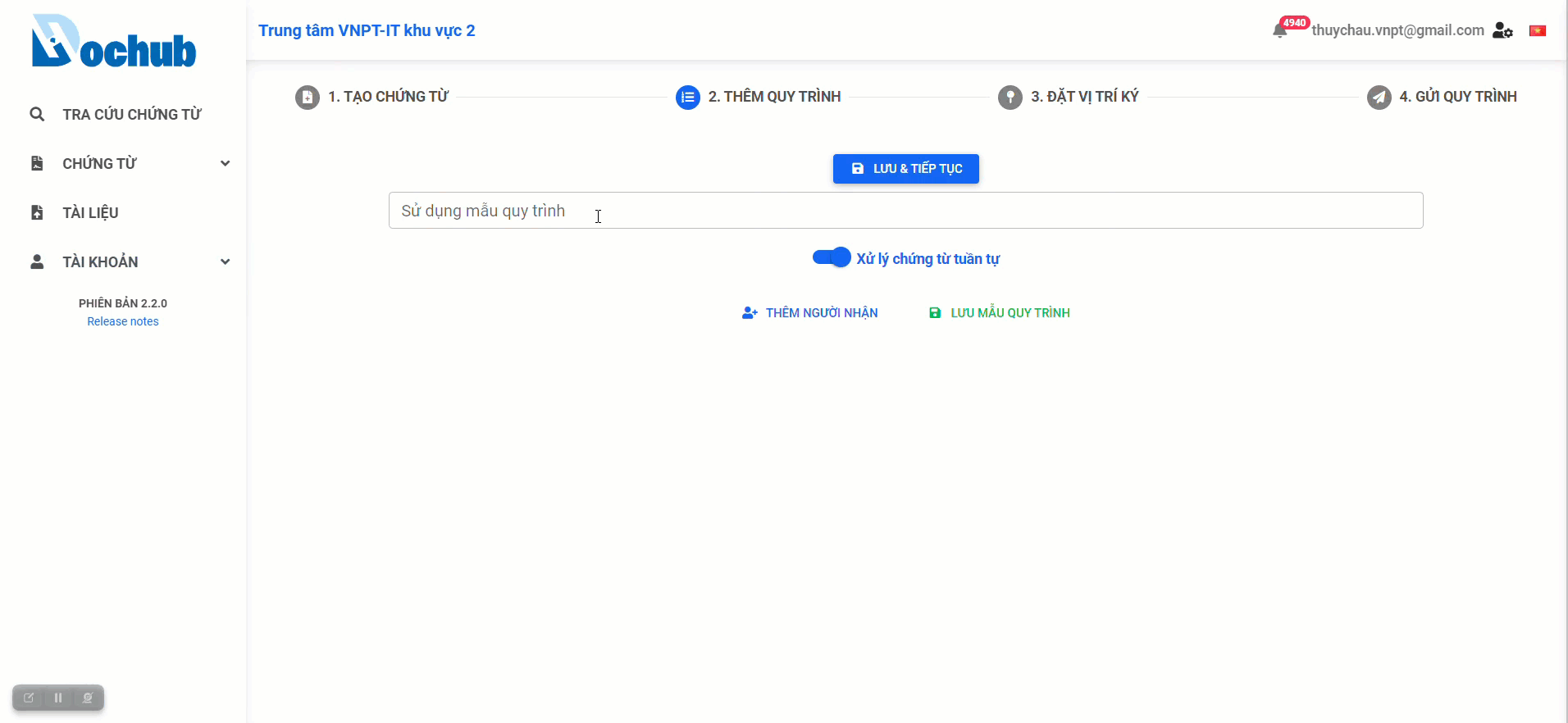The image size is (1568, 723).
Task: Open user settings icon beside email
Action: pos(1502,30)
